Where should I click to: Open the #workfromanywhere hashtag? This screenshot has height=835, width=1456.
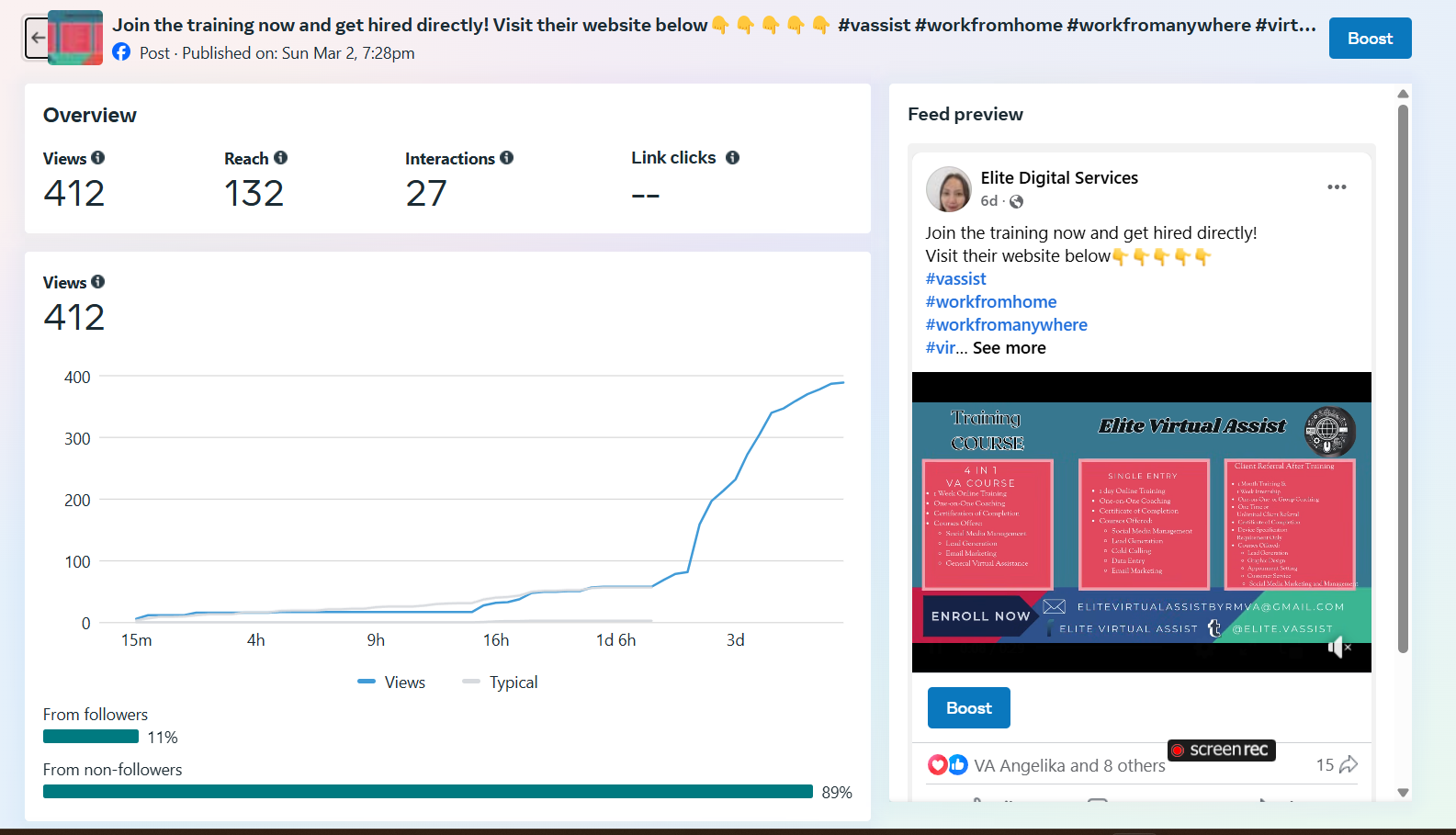(1006, 324)
